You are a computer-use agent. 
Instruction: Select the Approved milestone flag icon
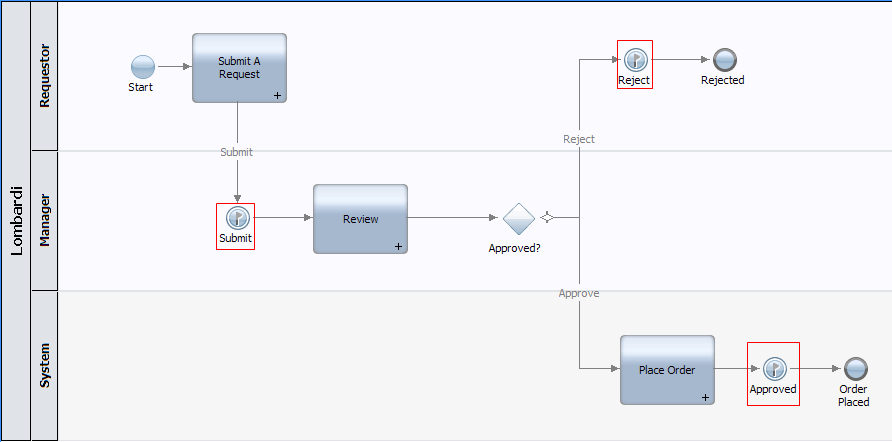(773, 369)
